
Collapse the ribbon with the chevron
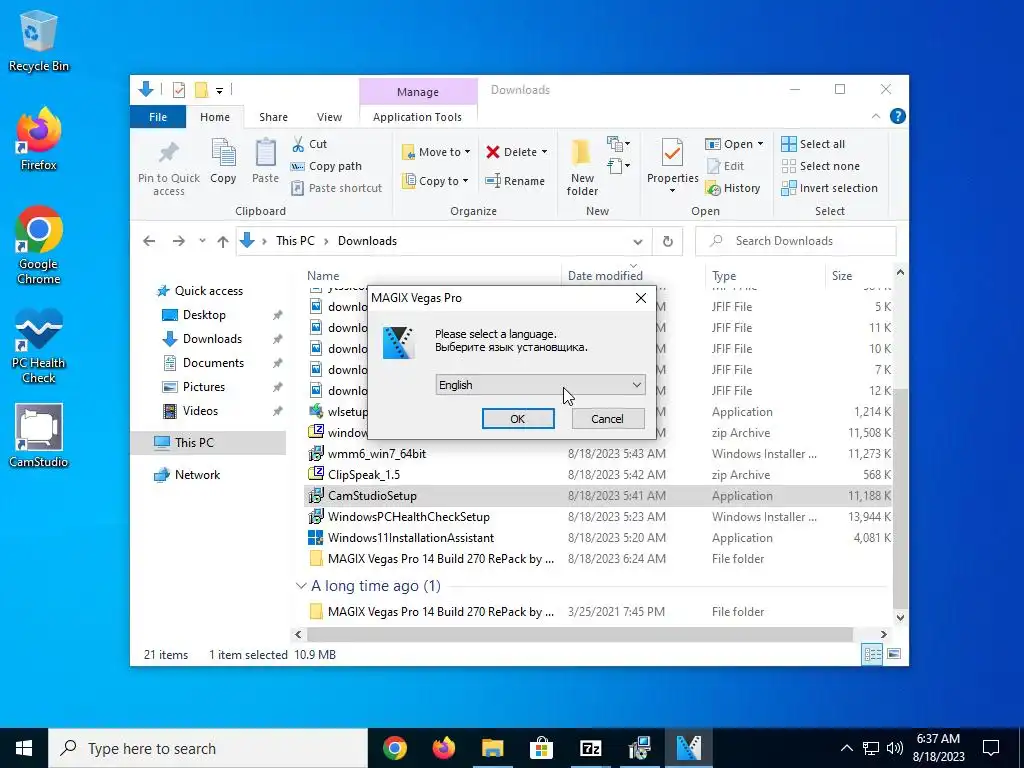pyautogui.click(x=876, y=116)
